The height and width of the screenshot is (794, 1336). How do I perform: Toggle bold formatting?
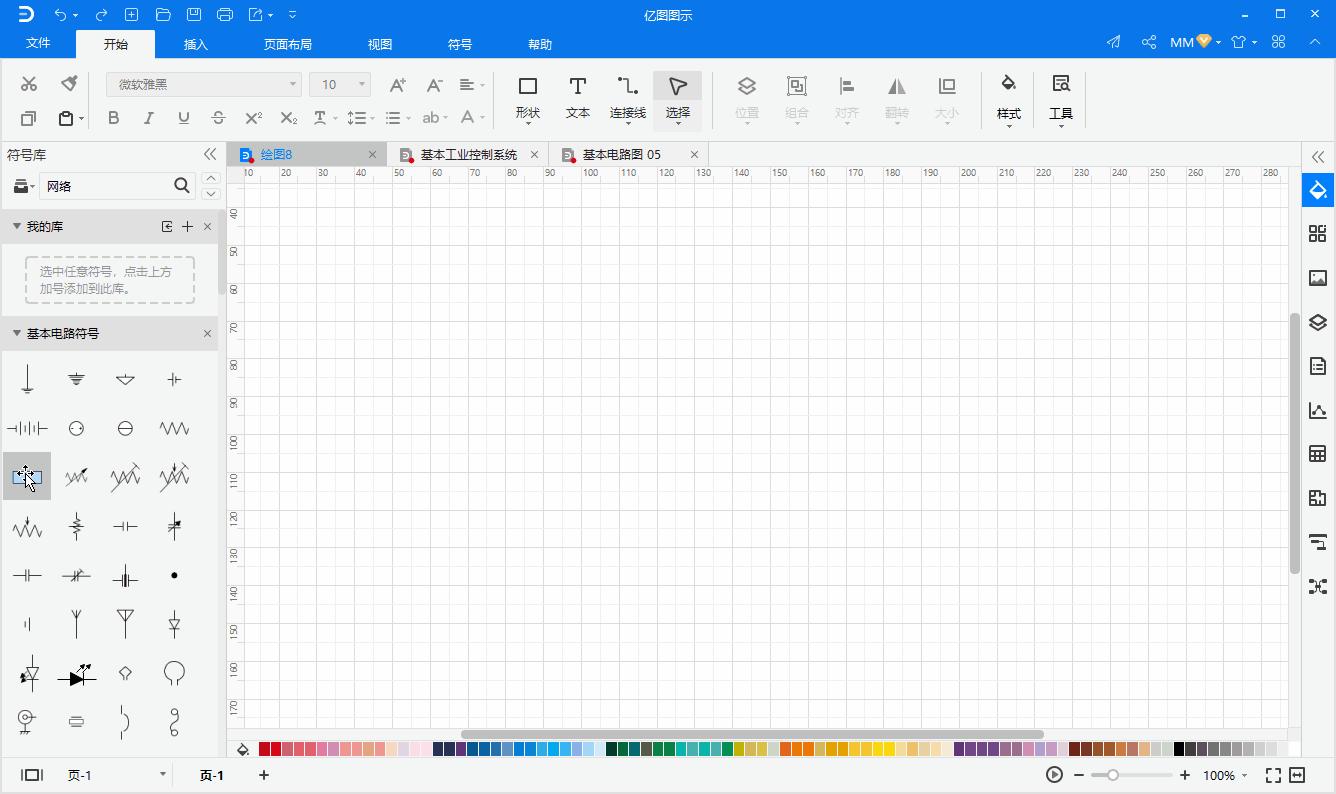(113, 118)
